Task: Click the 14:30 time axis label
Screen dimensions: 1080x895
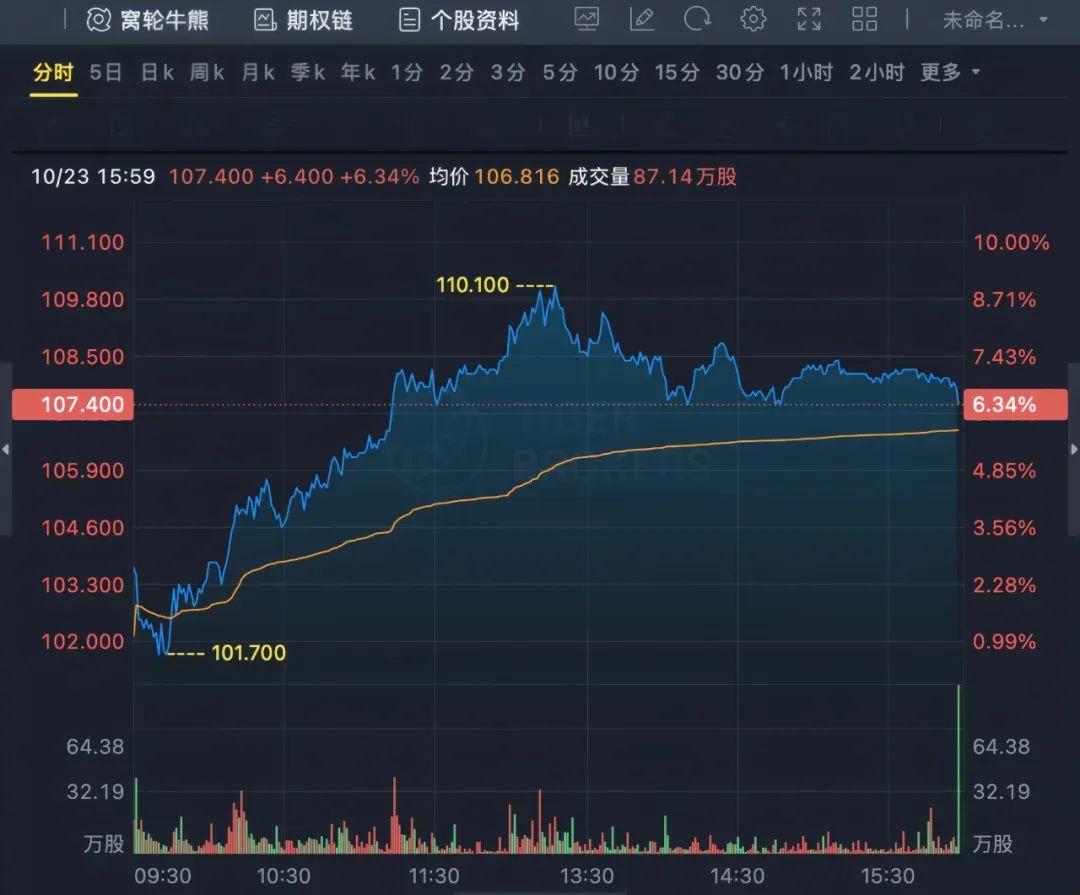Action: tap(737, 876)
